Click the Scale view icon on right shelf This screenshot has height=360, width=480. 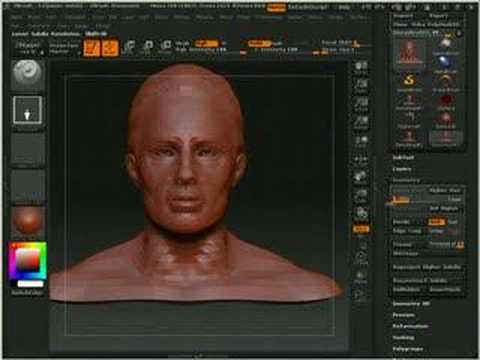(361, 196)
